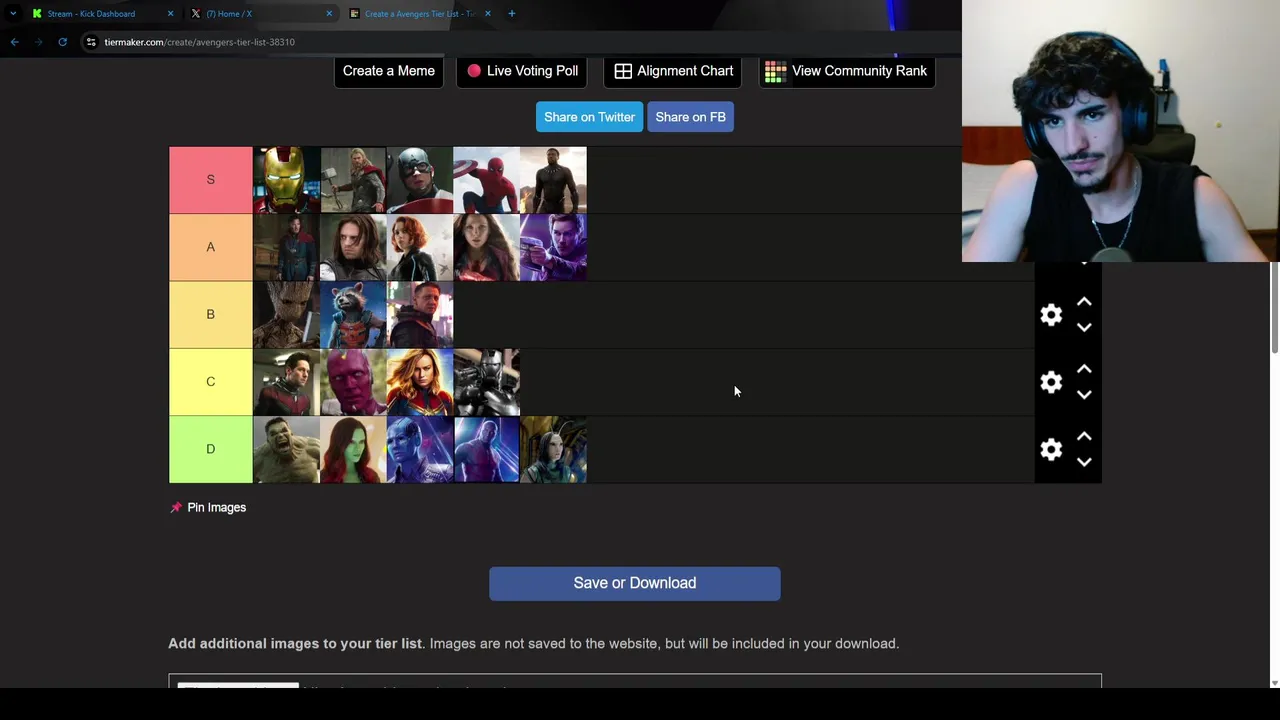
Task: Select Captain America image in S tier
Action: [x=420, y=180]
